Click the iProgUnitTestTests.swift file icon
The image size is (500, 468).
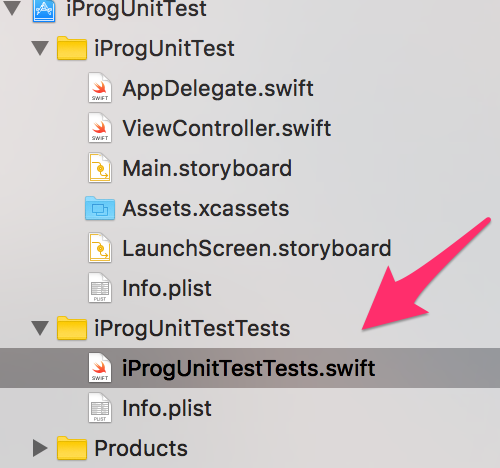point(100,368)
